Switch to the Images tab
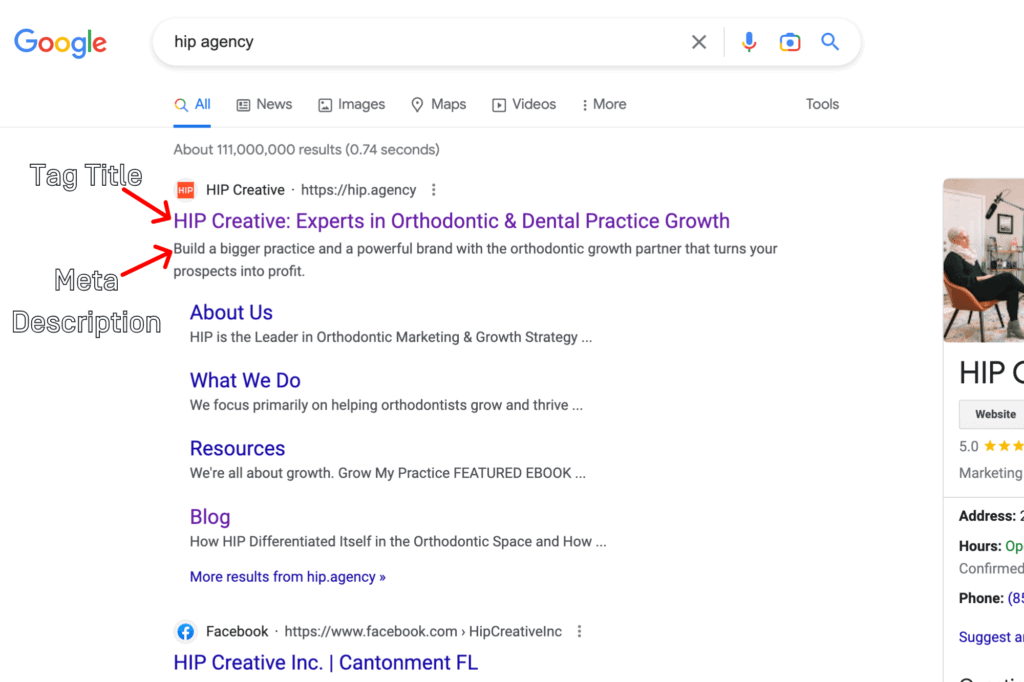The image size is (1024, 682). (351, 105)
